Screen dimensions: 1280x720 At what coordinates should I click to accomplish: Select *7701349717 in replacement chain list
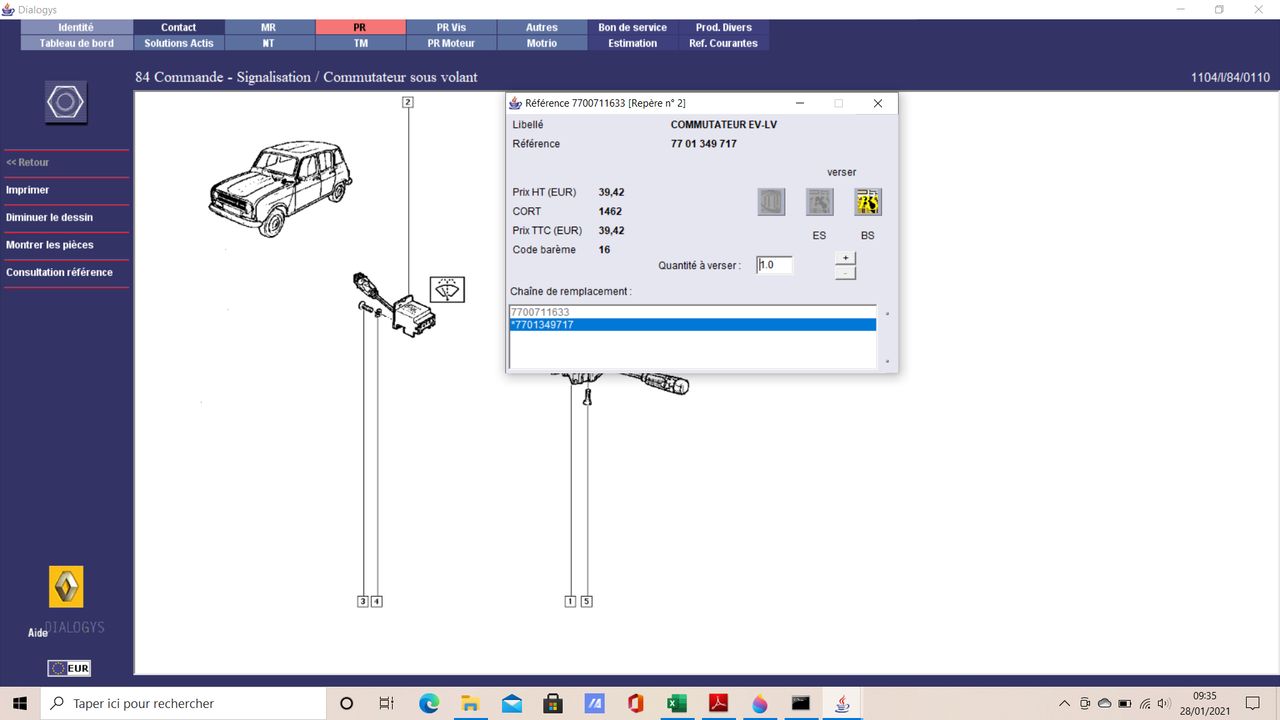[693, 325]
